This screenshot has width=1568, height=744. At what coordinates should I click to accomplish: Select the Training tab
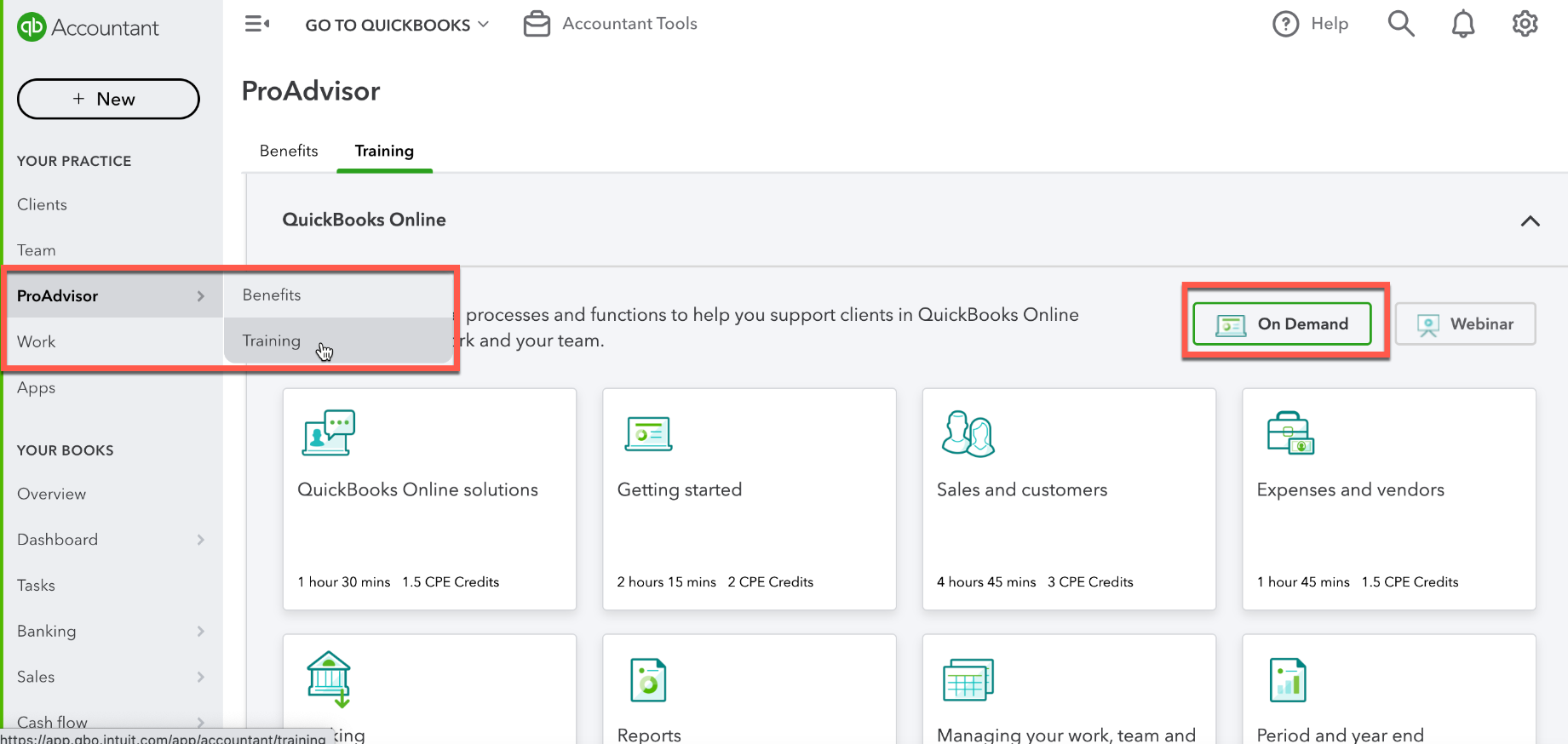click(x=384, y=151)
